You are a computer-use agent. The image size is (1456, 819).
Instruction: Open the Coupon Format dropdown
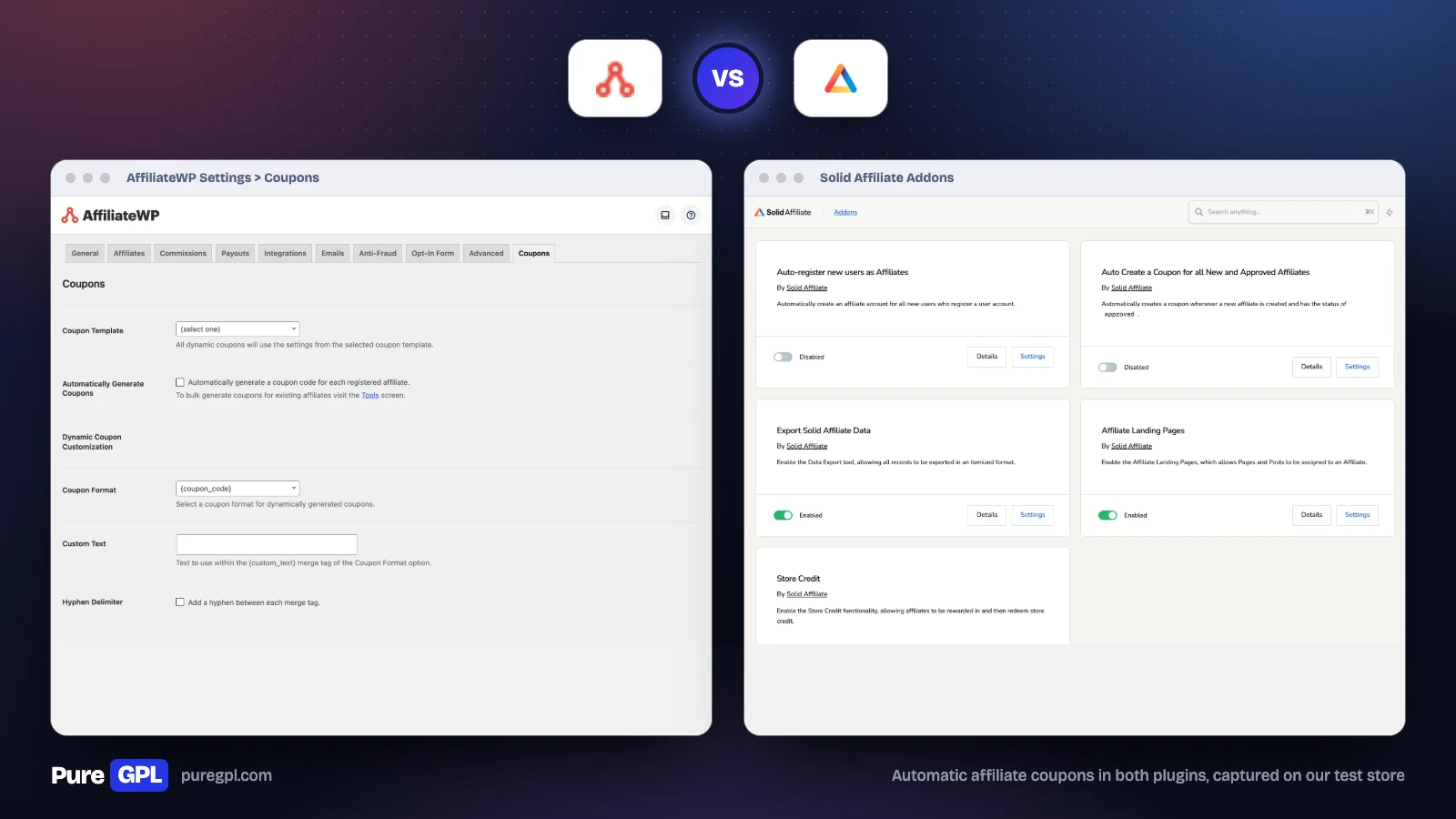point(238,489)
